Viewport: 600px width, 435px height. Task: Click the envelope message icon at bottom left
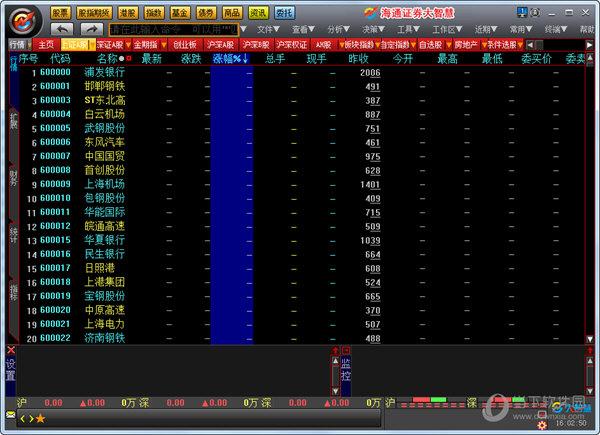pos(10,415)
